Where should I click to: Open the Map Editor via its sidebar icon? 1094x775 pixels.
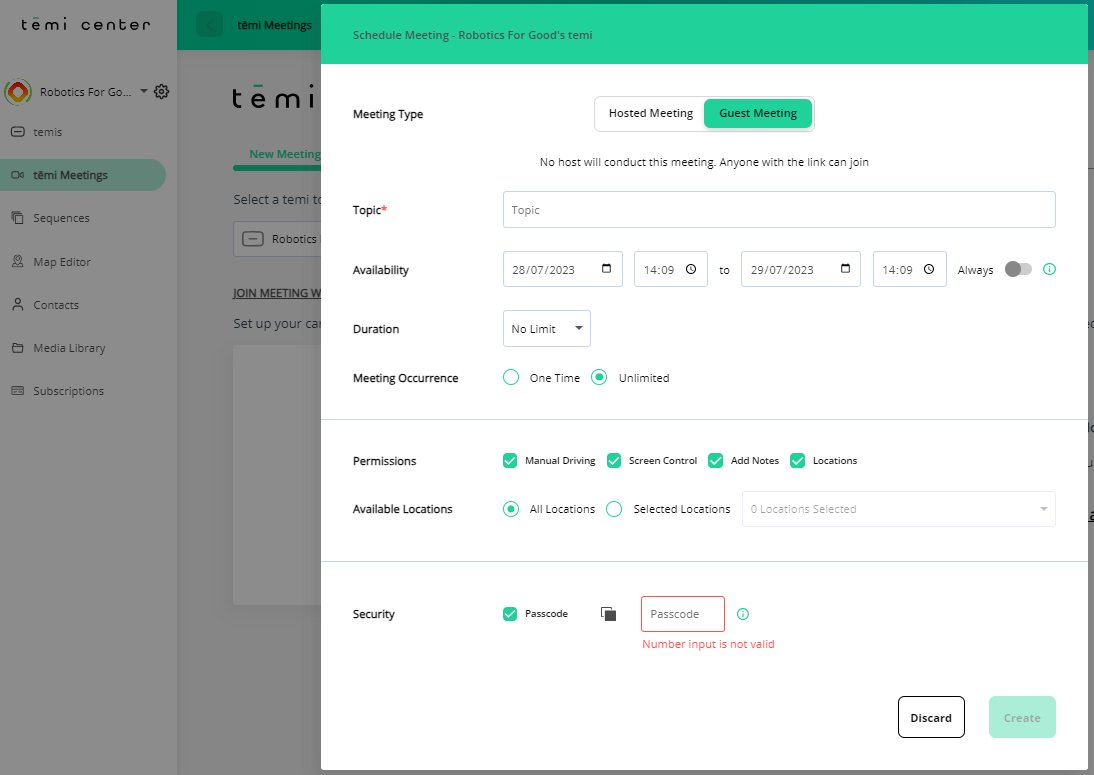click(x=19, y=261)
